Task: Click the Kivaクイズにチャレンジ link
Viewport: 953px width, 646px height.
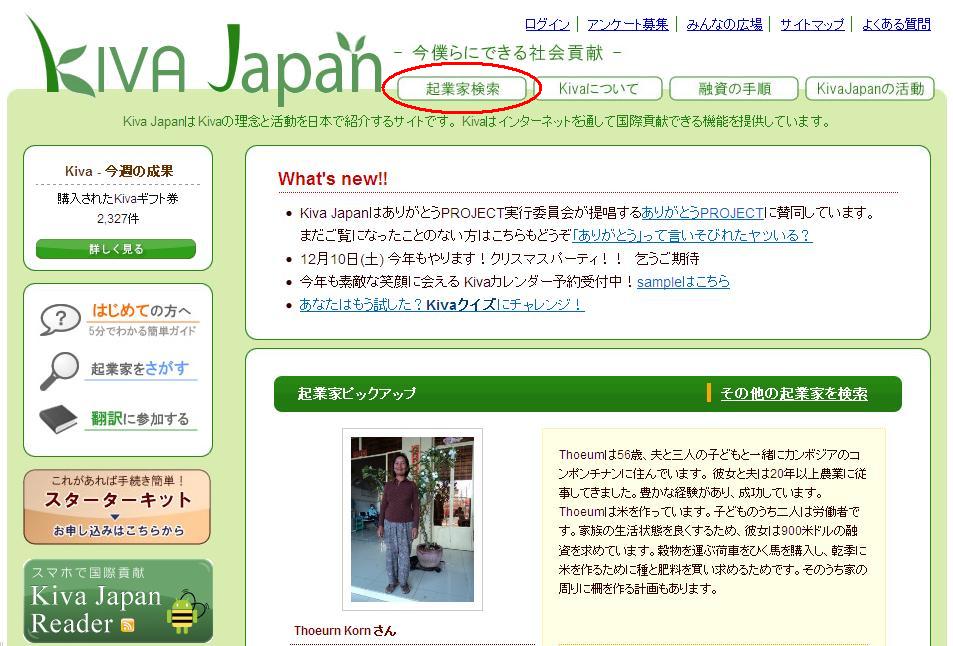Action: pos(442,304)
